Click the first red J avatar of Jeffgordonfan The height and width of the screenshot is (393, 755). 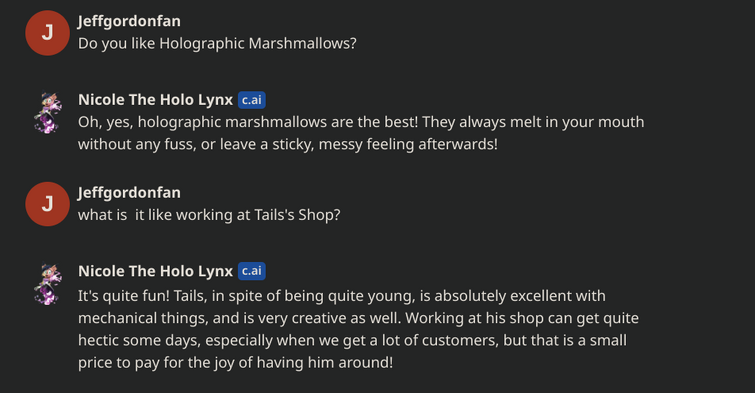(48, 33)
